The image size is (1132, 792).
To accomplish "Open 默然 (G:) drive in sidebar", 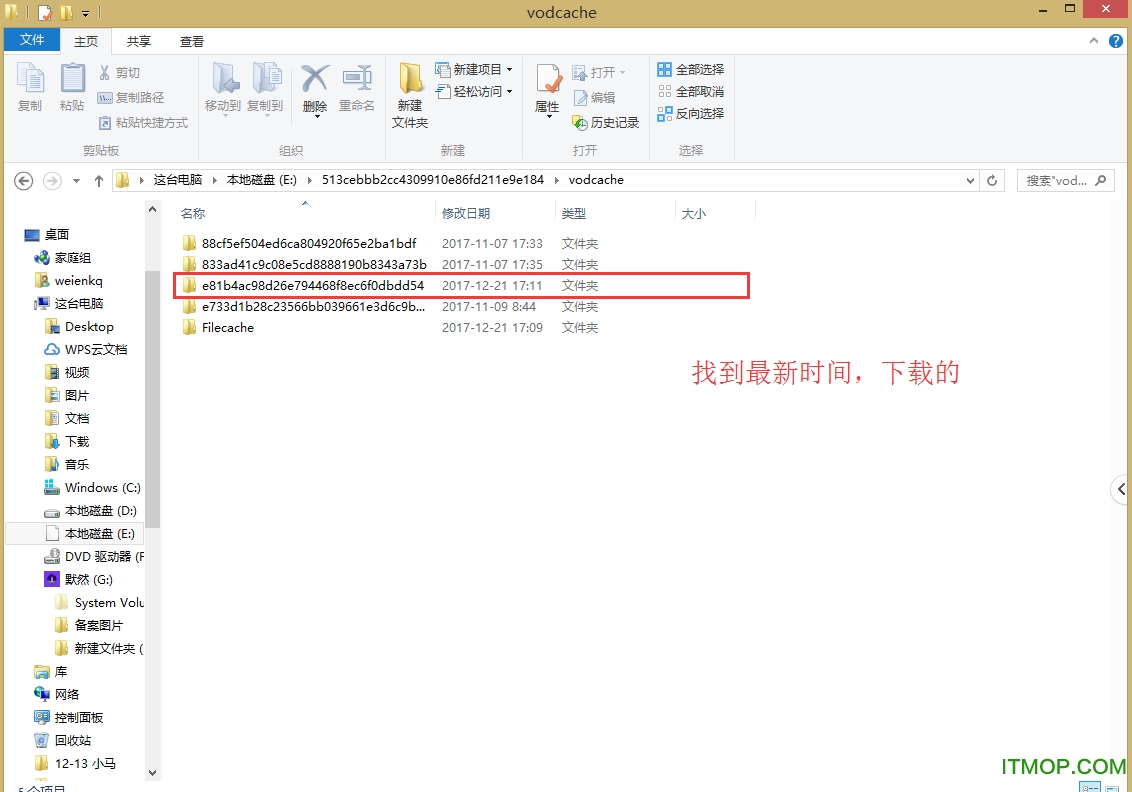I will click(79, 579).
